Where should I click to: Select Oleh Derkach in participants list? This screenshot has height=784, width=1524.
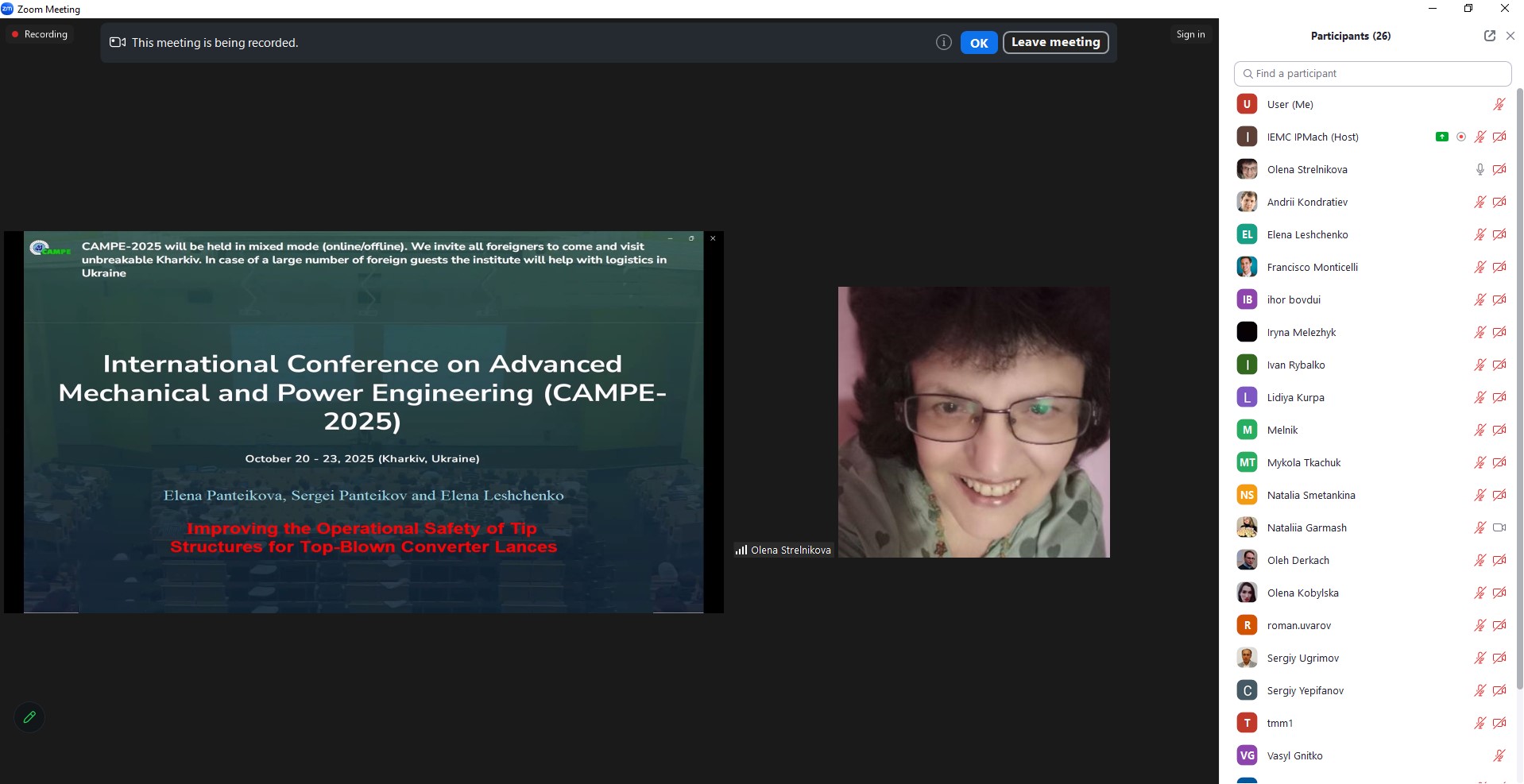tap(1298, 561)
